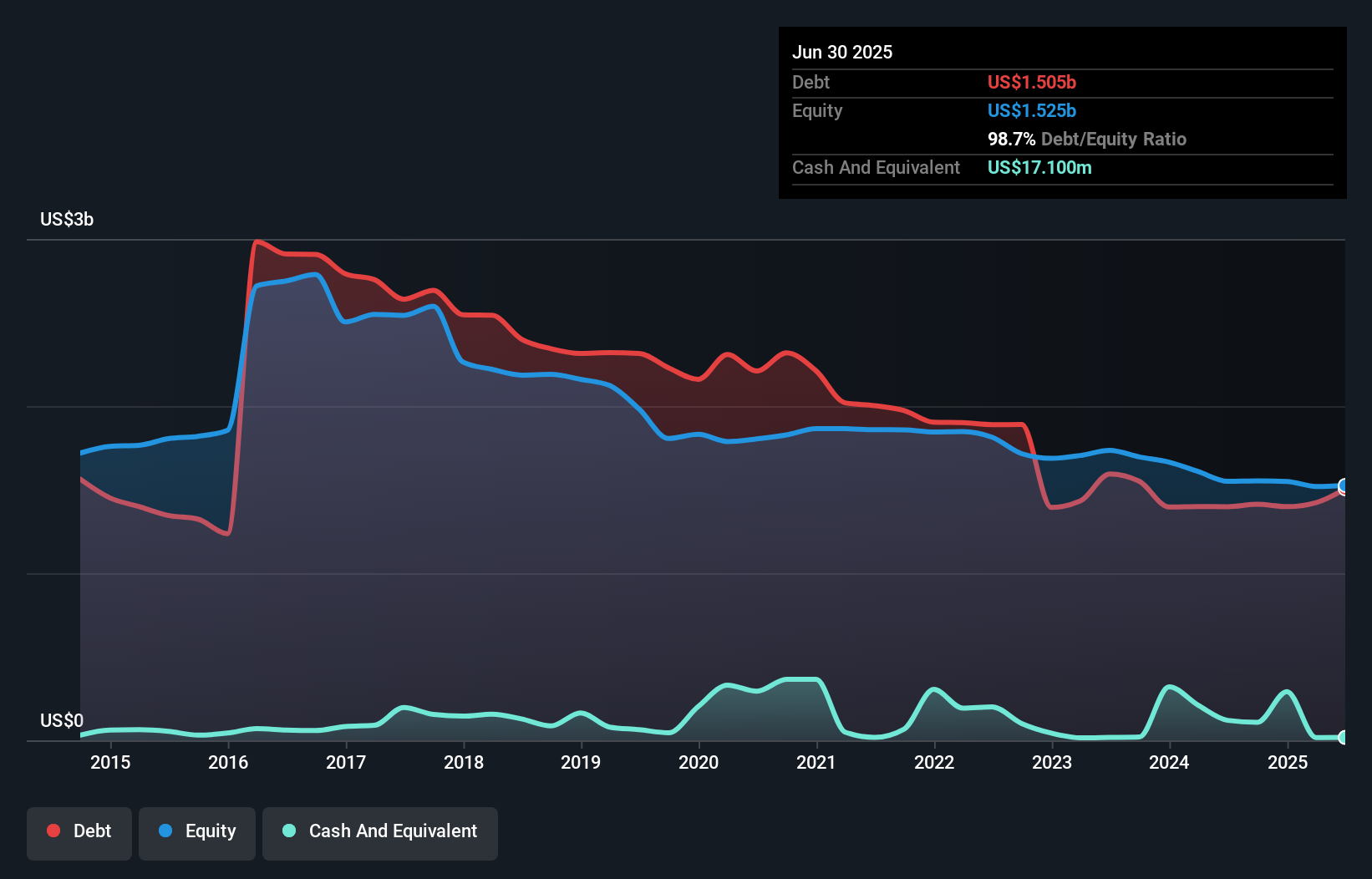This screenshot has width=1372, height=879.
Task: Click the blue Equity legend dot
Action: coord(166,831)
